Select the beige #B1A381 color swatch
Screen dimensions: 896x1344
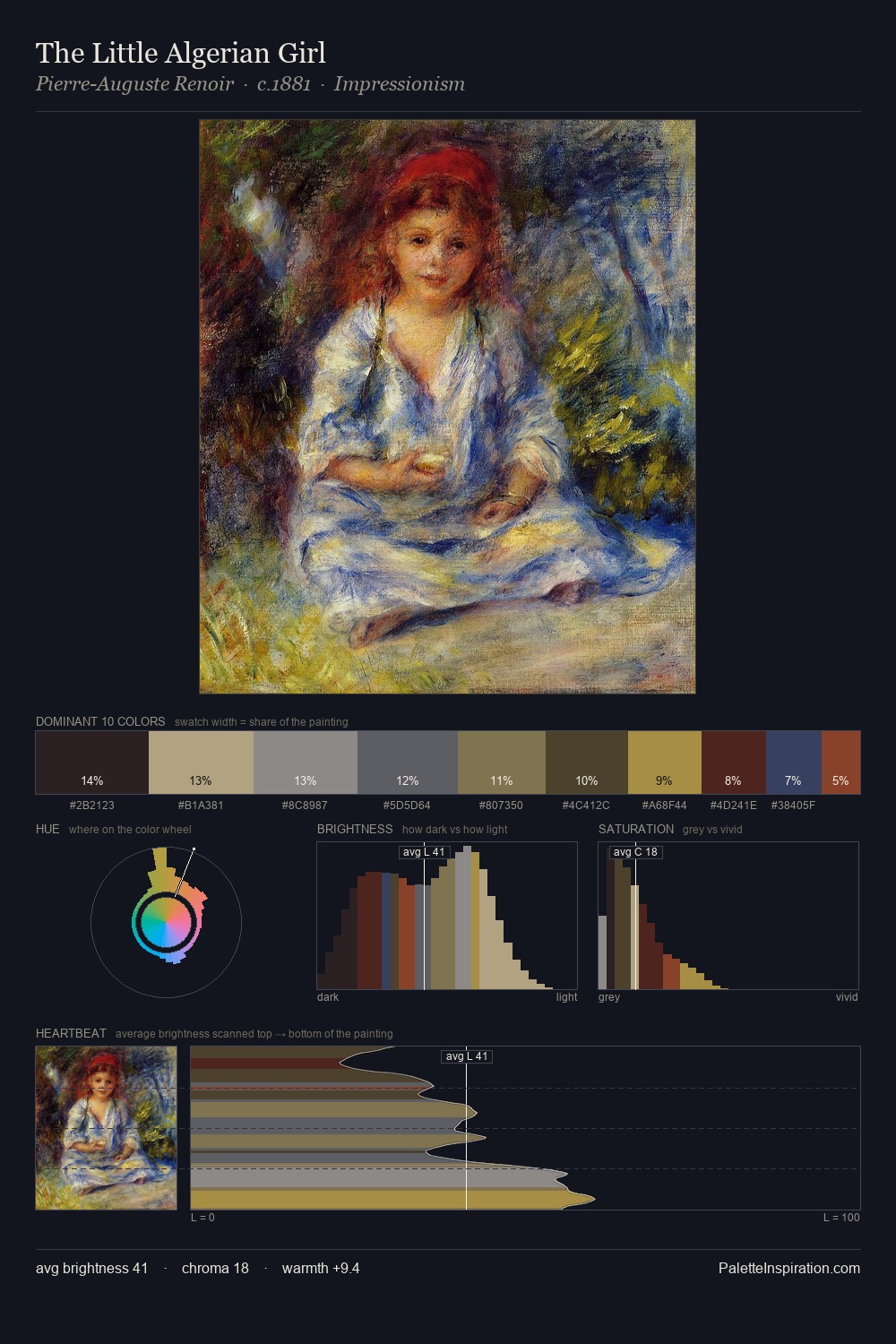tap(201, 762)
